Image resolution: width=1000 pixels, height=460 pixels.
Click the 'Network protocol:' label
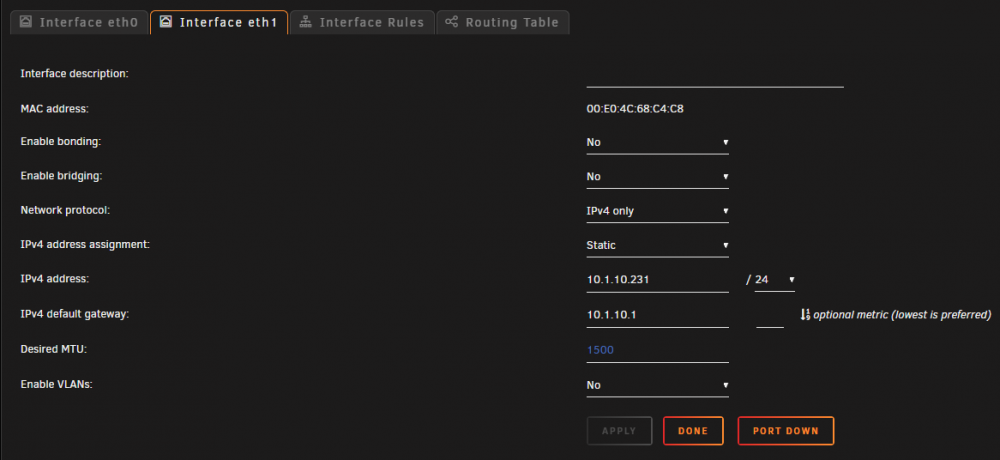65,211
